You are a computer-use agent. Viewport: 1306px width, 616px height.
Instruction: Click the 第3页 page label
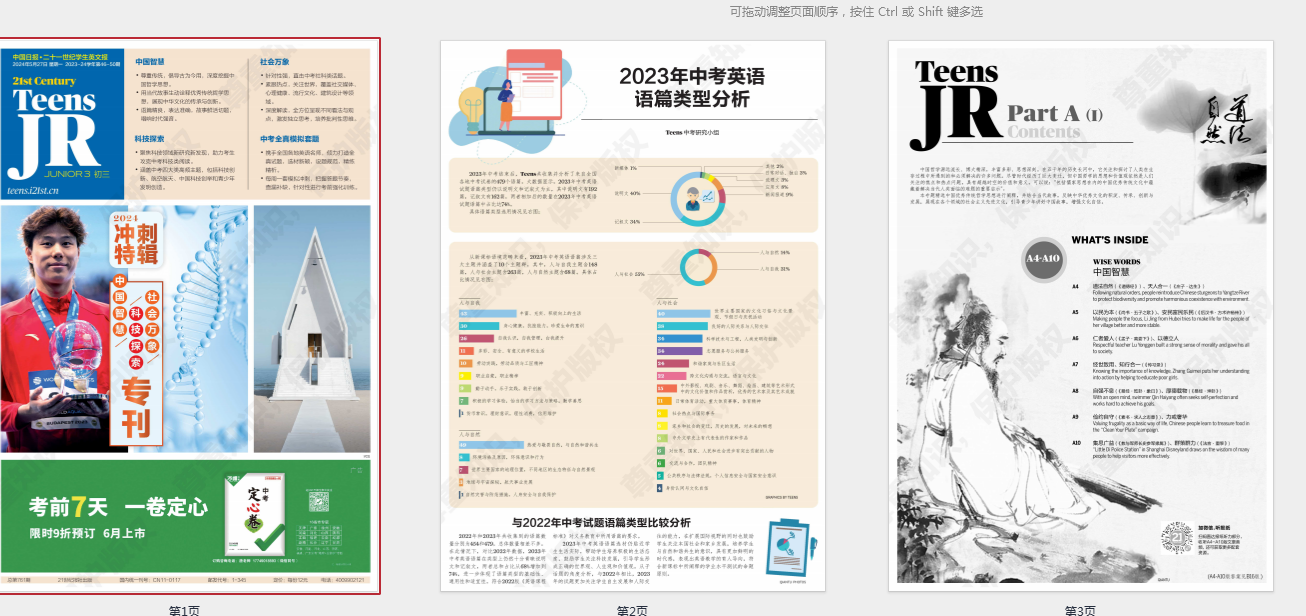tap(1080, 610)
